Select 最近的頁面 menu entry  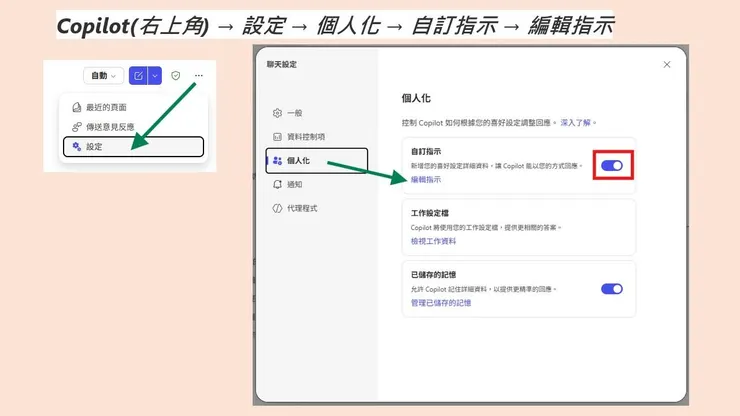coord(134,107)
